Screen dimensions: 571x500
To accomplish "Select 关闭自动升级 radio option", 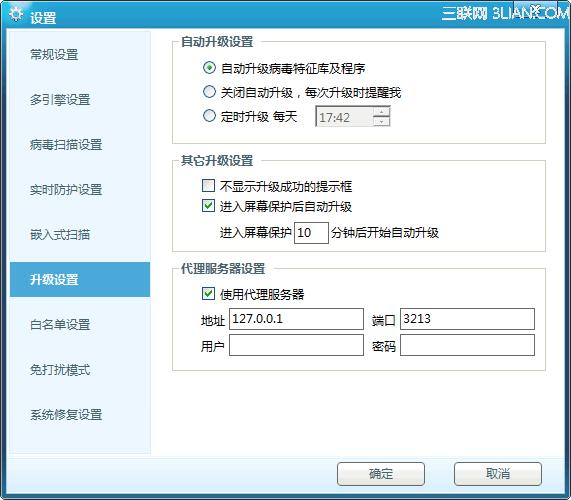I will pyautogui.click(x=209, y=92).
